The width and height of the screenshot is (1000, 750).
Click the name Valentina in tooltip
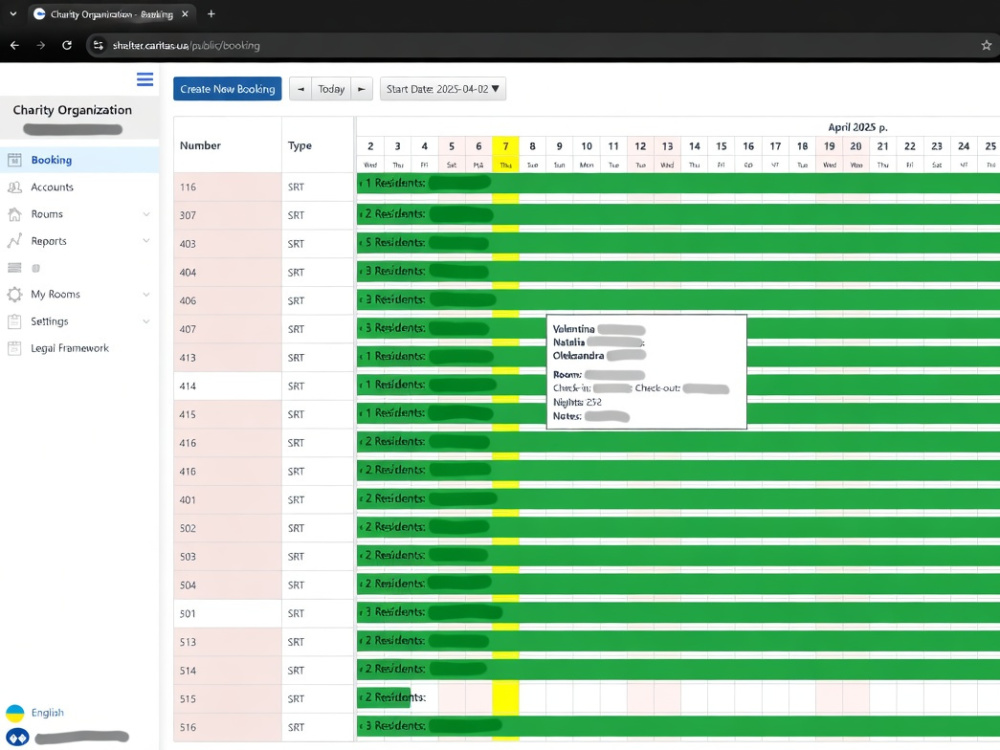click(x=573, y=329)
